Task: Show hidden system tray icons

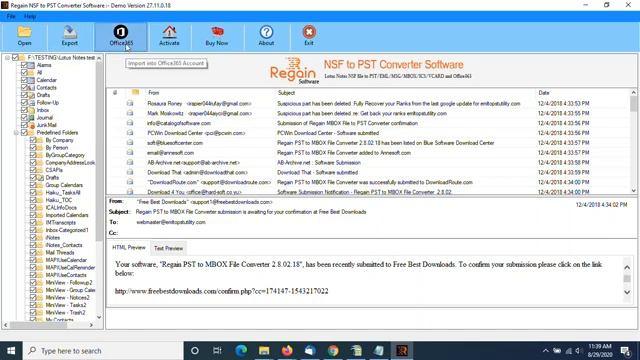Action: (x=545, y=351)
